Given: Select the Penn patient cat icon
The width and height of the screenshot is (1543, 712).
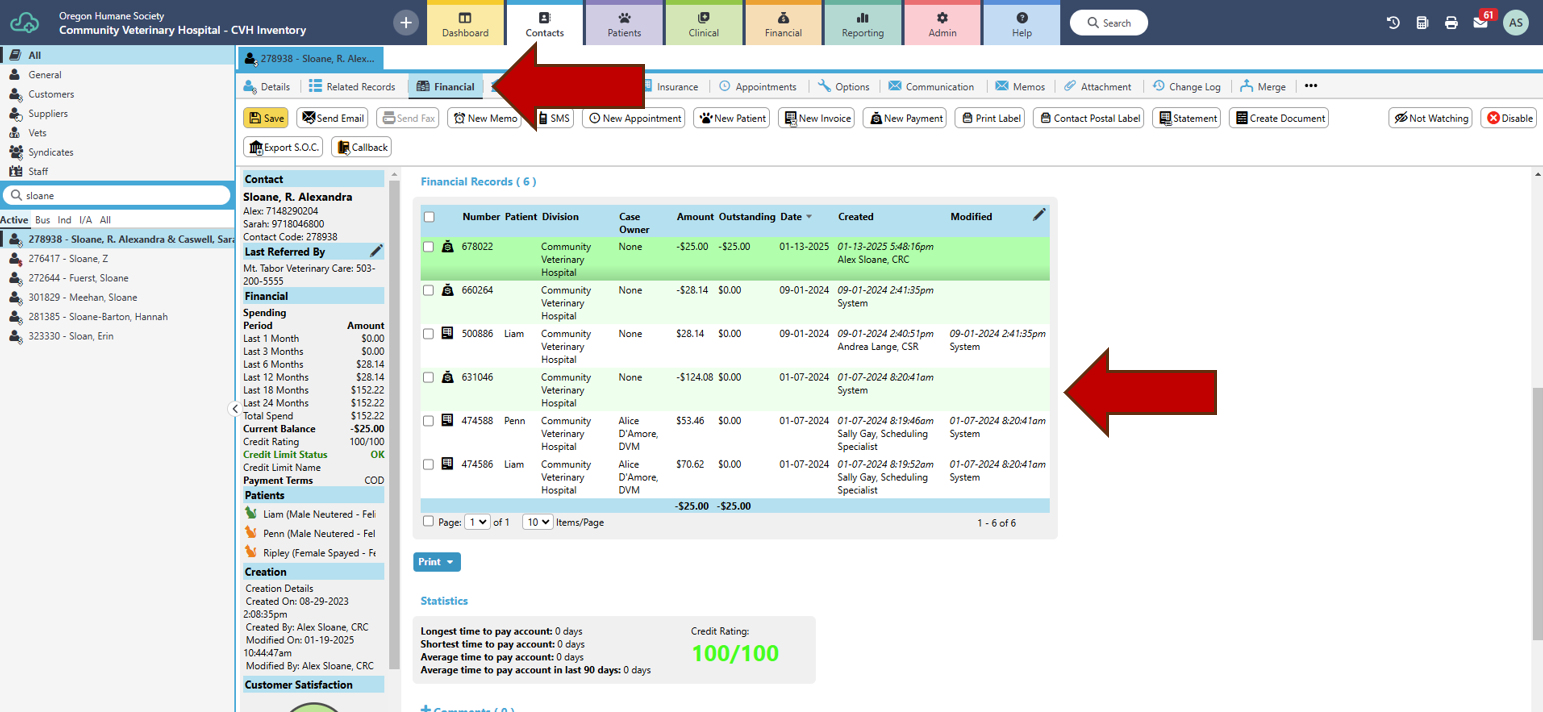Looking at the screenshot, I should 251,532.
